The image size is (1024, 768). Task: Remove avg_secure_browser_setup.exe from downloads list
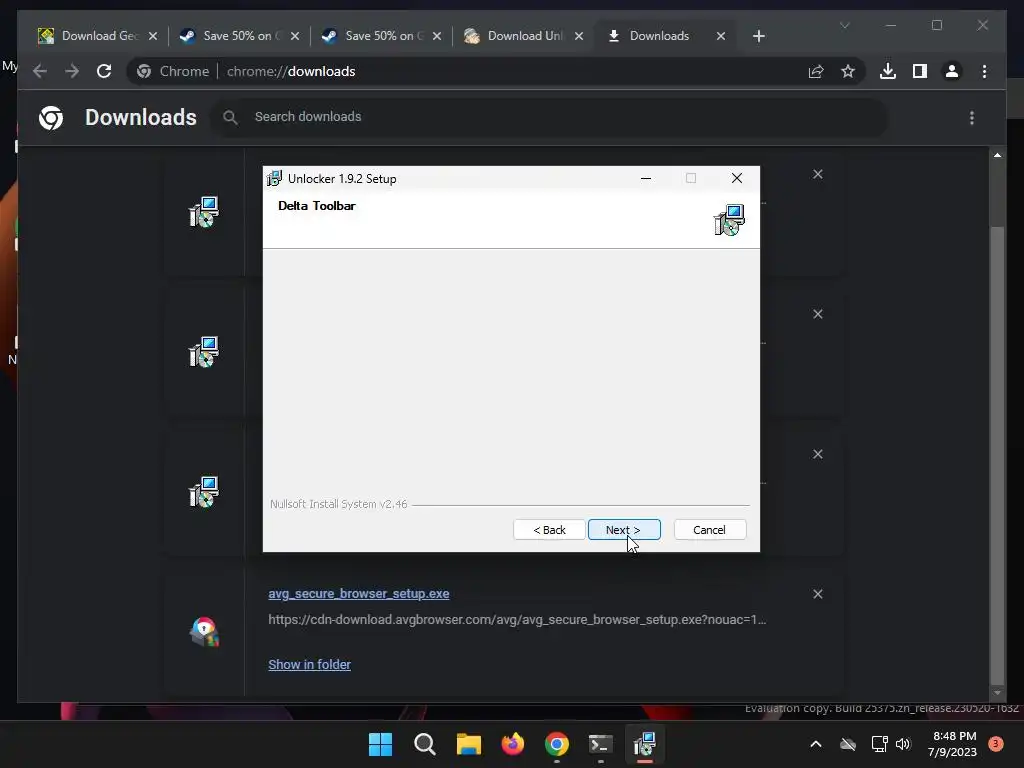click(x=818, y=594)
